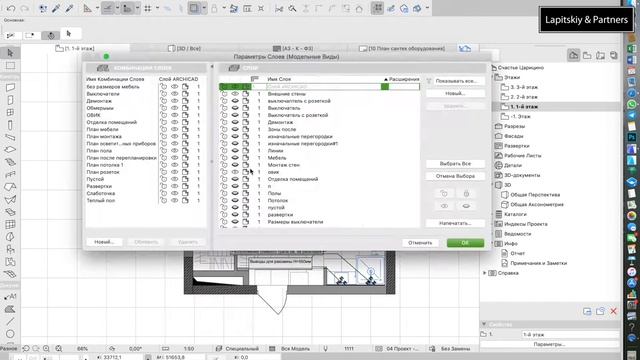Select 2. 2-й этаж in Navigator tree
This screenshot has width=640, height=360.
click(x=524, y=97)
